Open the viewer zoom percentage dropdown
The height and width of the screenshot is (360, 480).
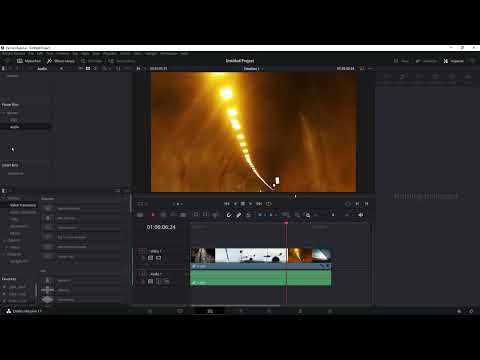tap(140, 68)
